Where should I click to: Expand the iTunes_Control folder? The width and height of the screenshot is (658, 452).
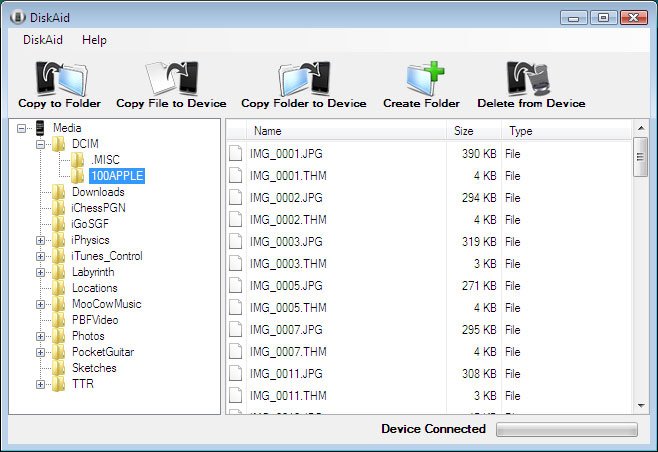[x=40, y=256]
